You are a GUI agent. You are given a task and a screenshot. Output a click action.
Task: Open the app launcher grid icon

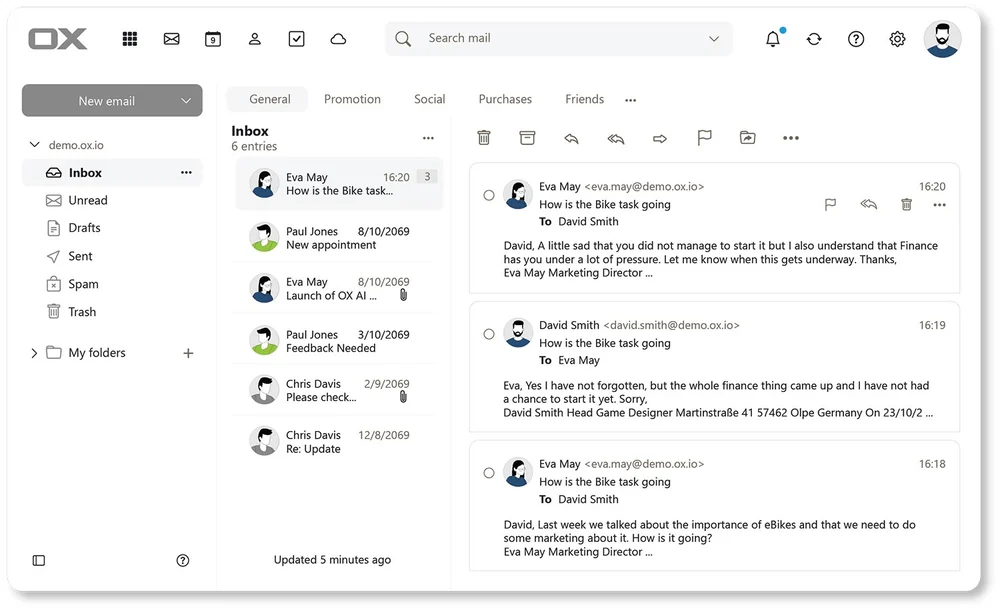[129, 39]
